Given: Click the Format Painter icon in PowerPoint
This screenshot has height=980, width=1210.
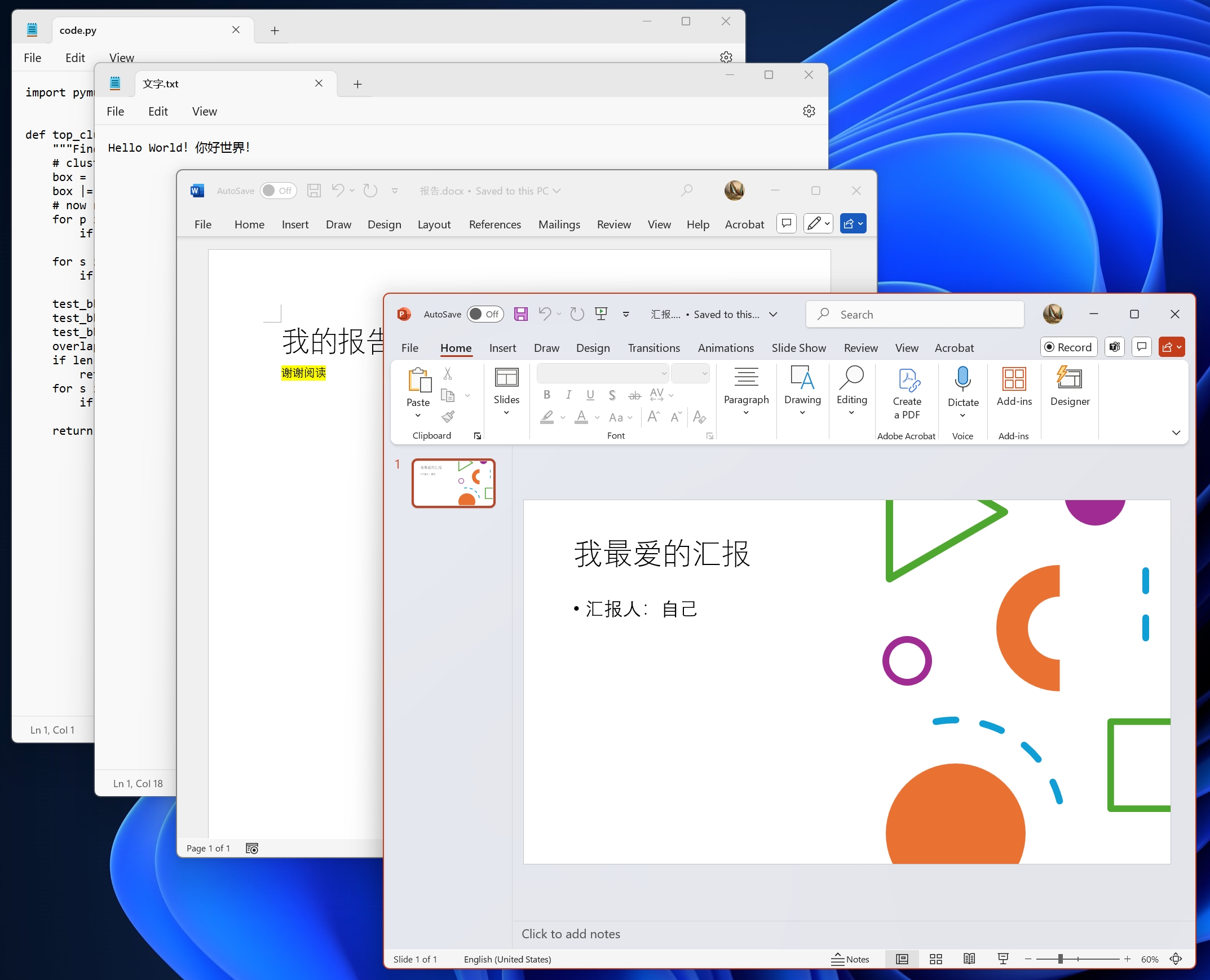Looking at the screenshot, I should [448, 417].
